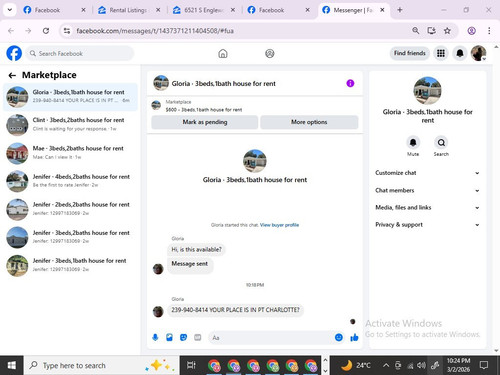
Task: Open Task View on the taskbar
Action: pos(191,365)
